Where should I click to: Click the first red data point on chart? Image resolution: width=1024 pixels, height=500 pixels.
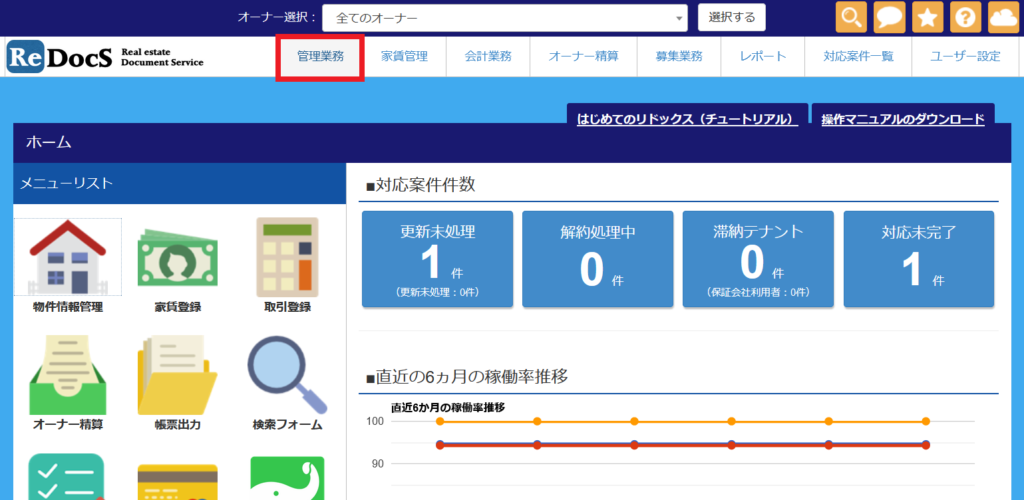(x=440, y=445)
